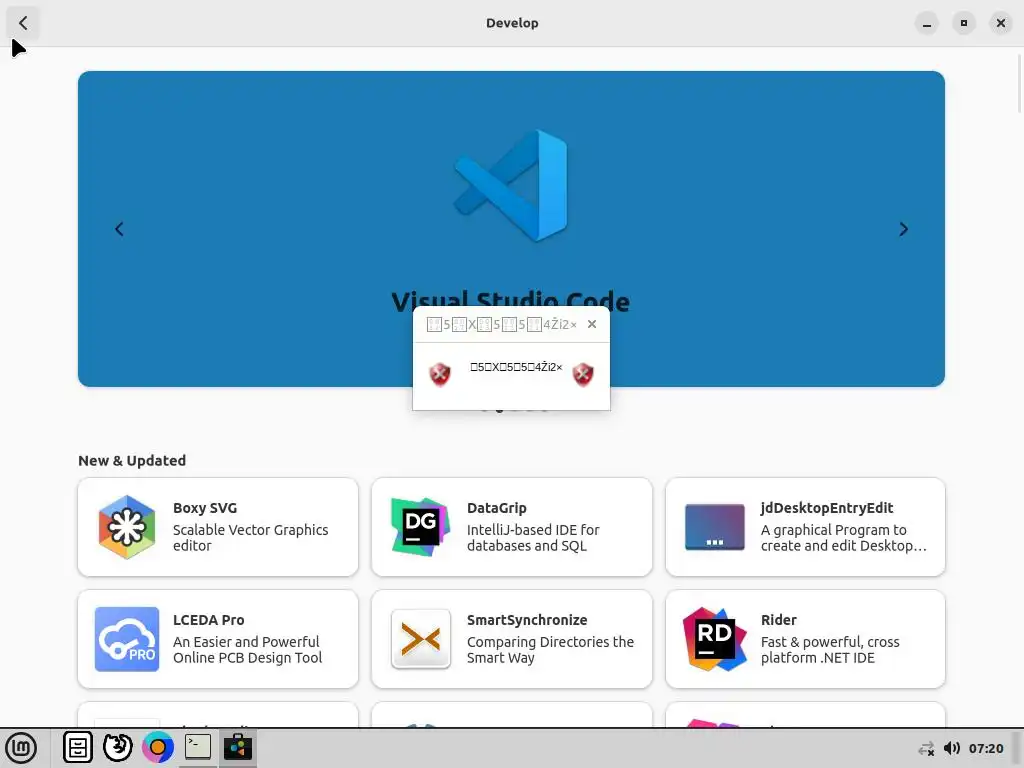
Task: Open the LCEDA Pro app icon
Action: click(127, 639)
